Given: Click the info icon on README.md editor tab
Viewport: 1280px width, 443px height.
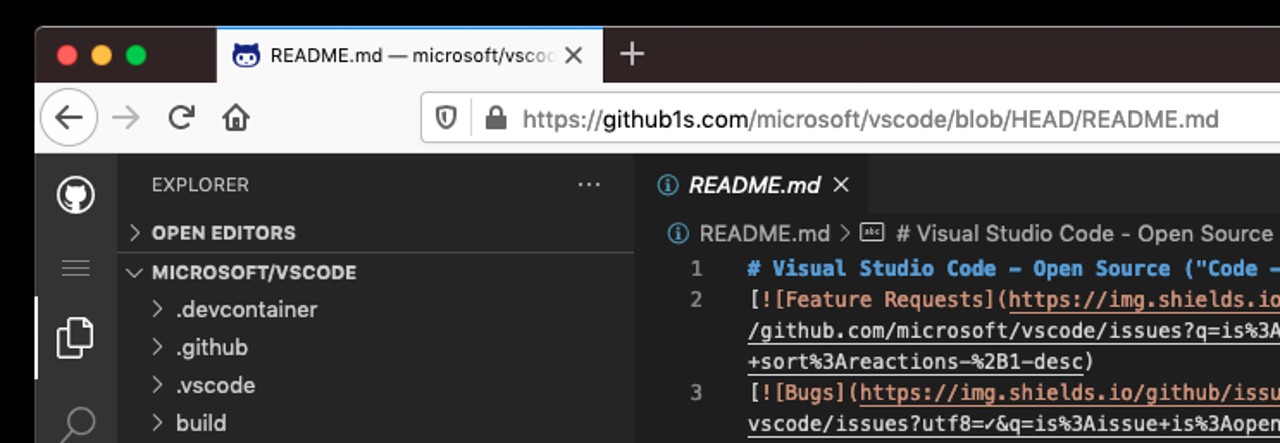Looking at the screenshot, I should coord(667,185).
